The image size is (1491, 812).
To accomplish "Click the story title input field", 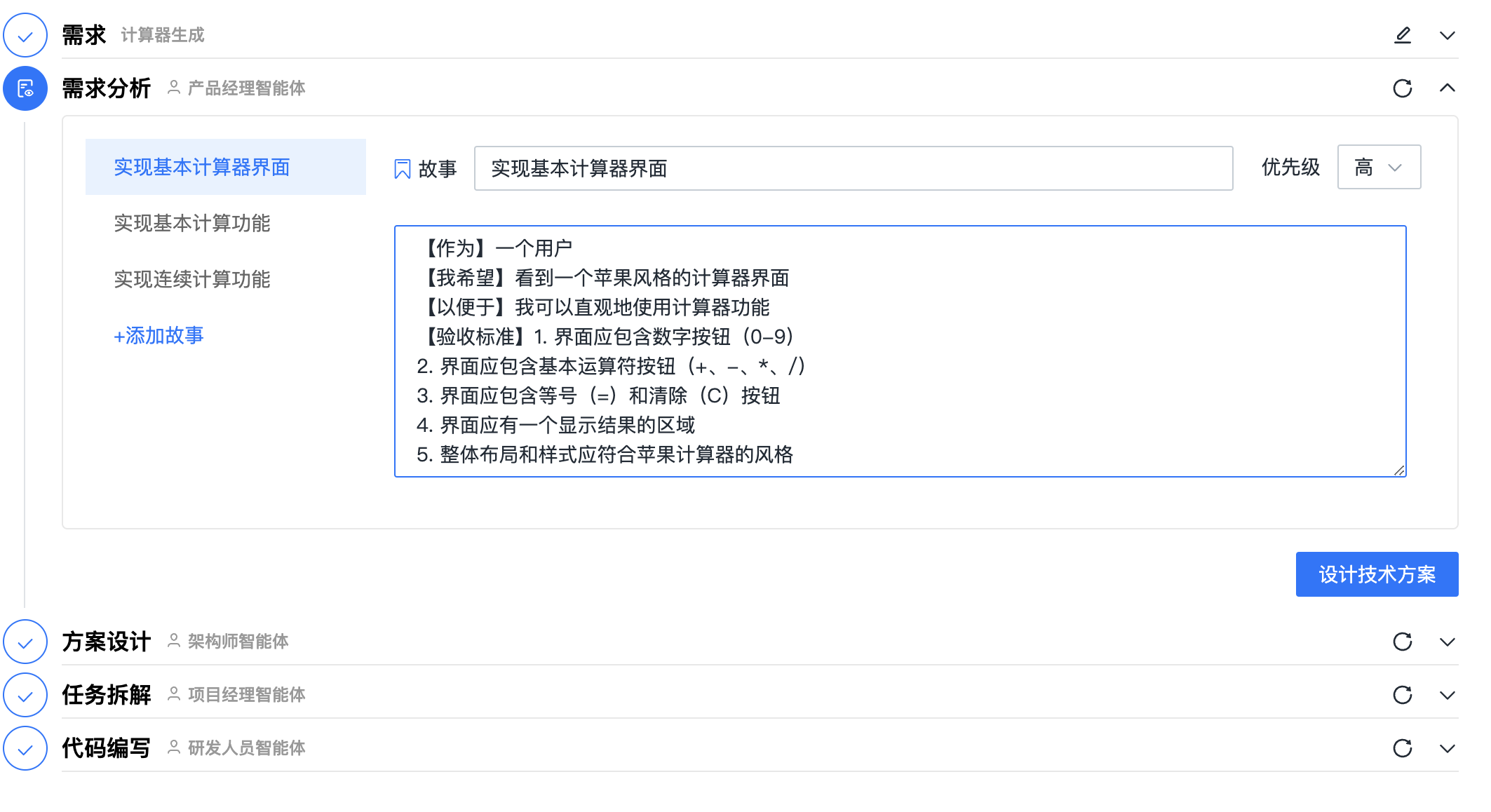I will coord(853,168).
